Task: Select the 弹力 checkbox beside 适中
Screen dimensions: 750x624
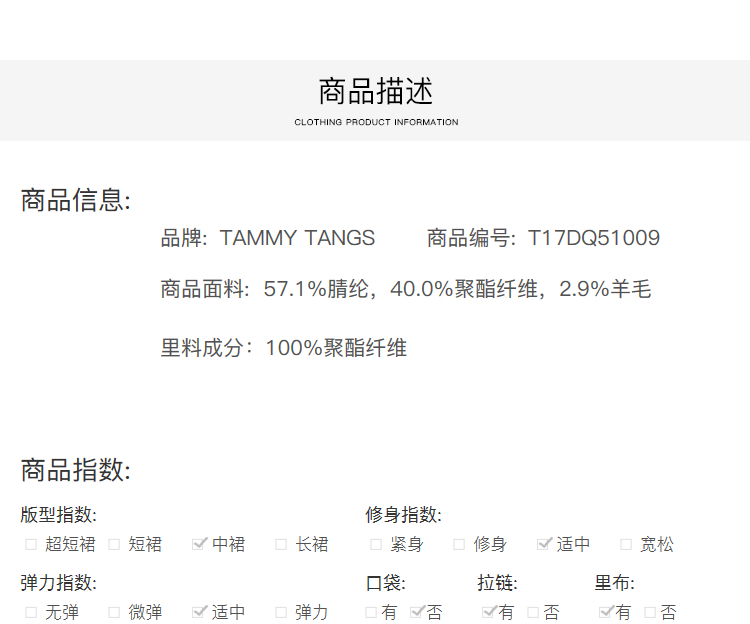Action: click(x=281, y=612)
